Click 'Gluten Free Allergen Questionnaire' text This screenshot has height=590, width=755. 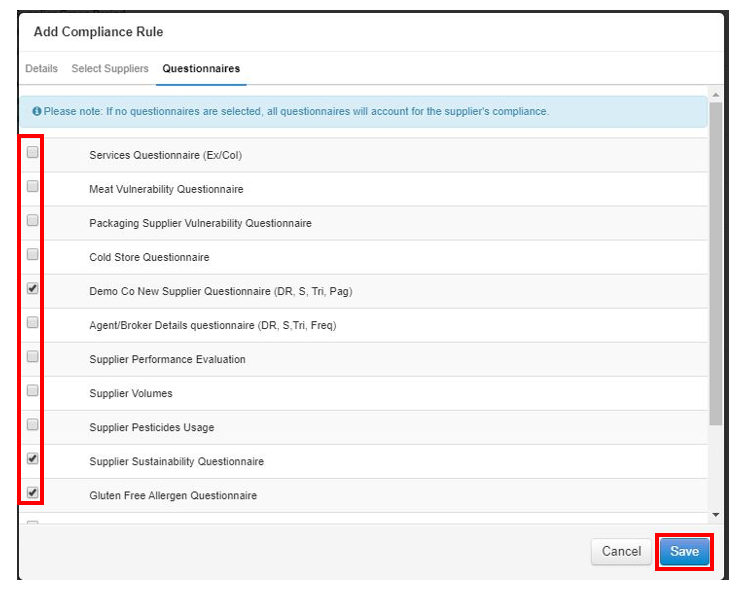coord(173,496)
